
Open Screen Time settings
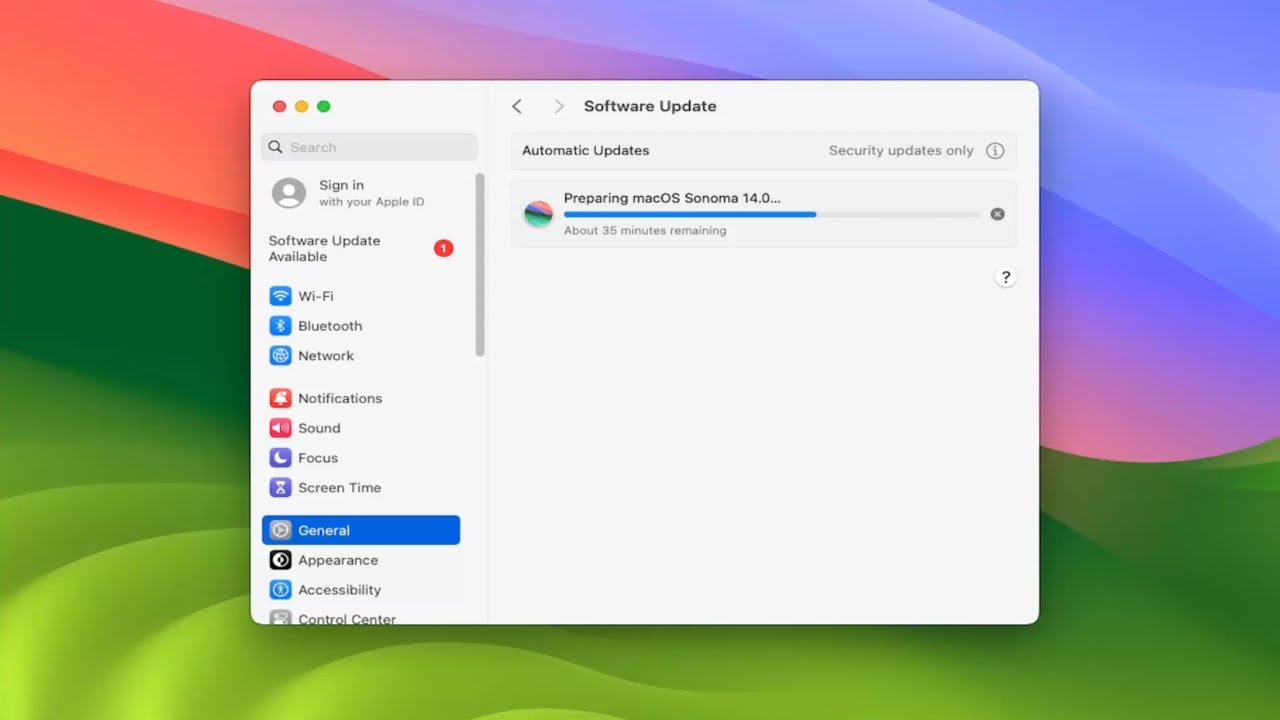coord(361,488)
